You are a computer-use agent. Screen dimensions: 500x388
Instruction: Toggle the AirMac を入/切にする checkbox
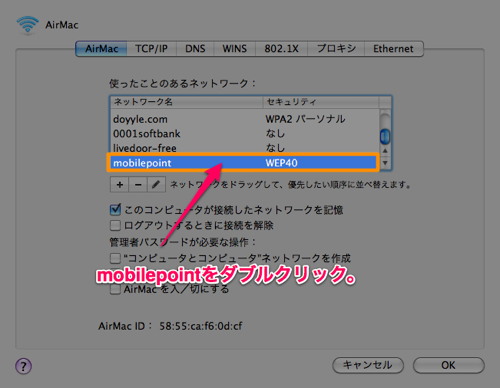[115, 289]
